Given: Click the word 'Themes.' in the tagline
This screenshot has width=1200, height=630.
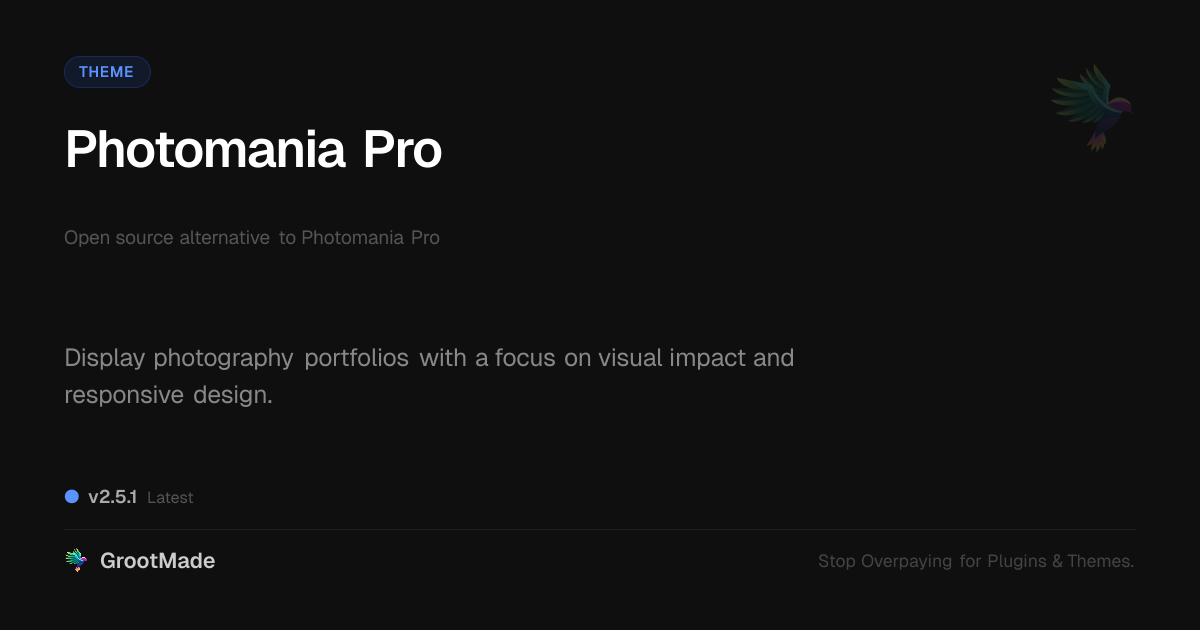Looking at the screenshot, I should coord(1100,561).
